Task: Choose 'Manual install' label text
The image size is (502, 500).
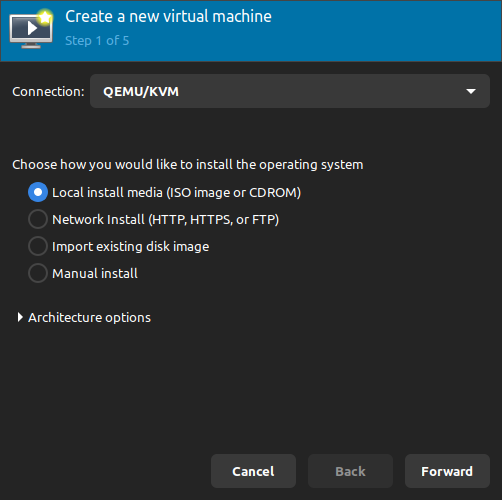Action: coord(95,273)
